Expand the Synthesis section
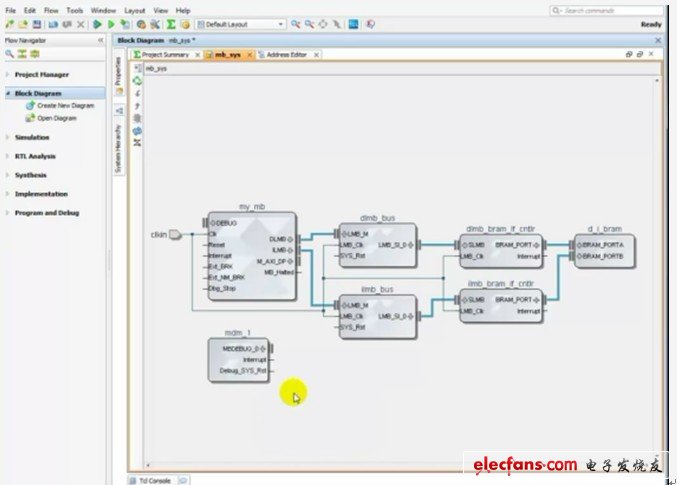Image resolution: width=677 pixels, height=485 pixels. [30, 175]
